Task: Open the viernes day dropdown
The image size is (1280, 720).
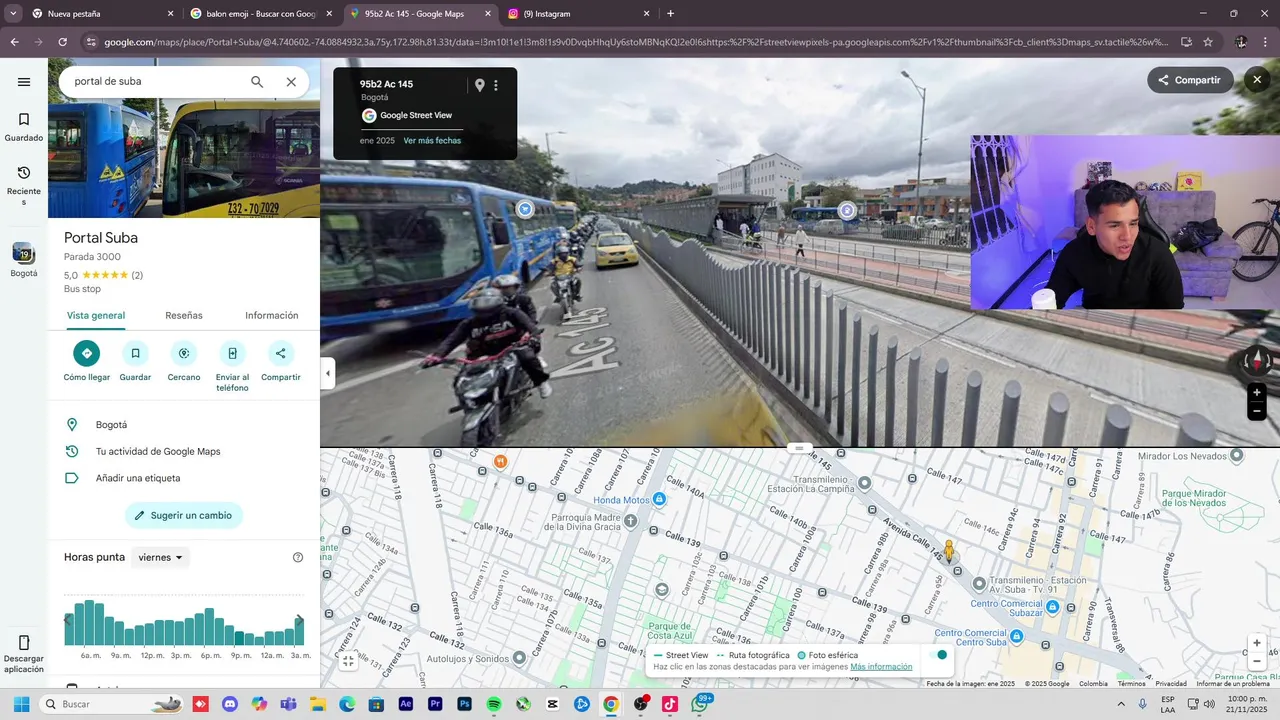Action: point(160,557)
